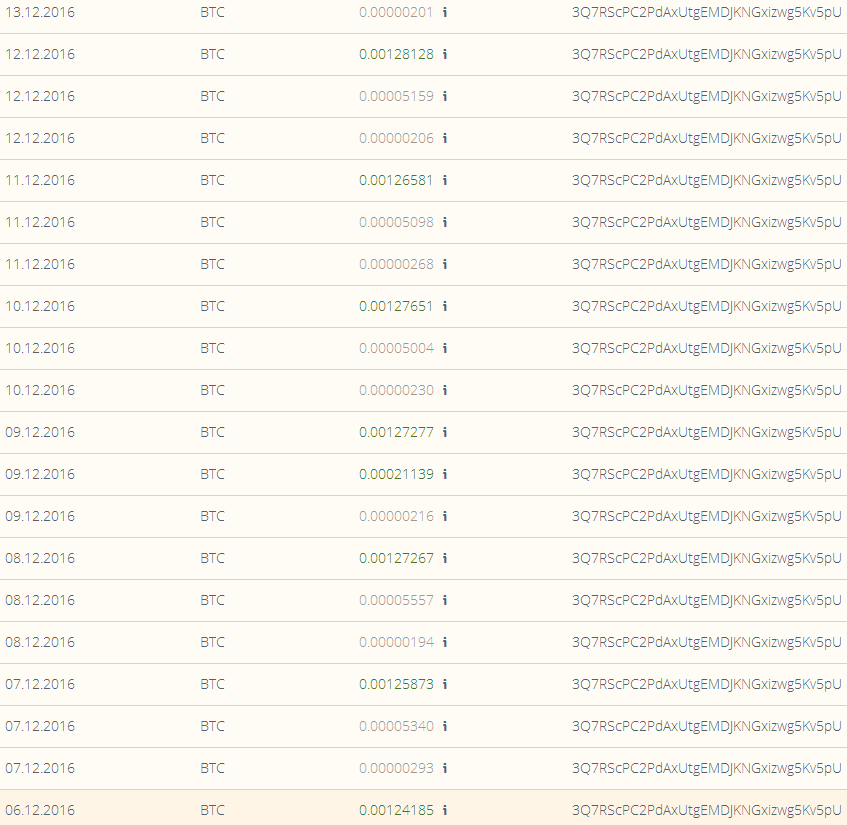This screenshot has width=847, height=825.
Task: Select amount 0.00127651
Action: [396, 306]
